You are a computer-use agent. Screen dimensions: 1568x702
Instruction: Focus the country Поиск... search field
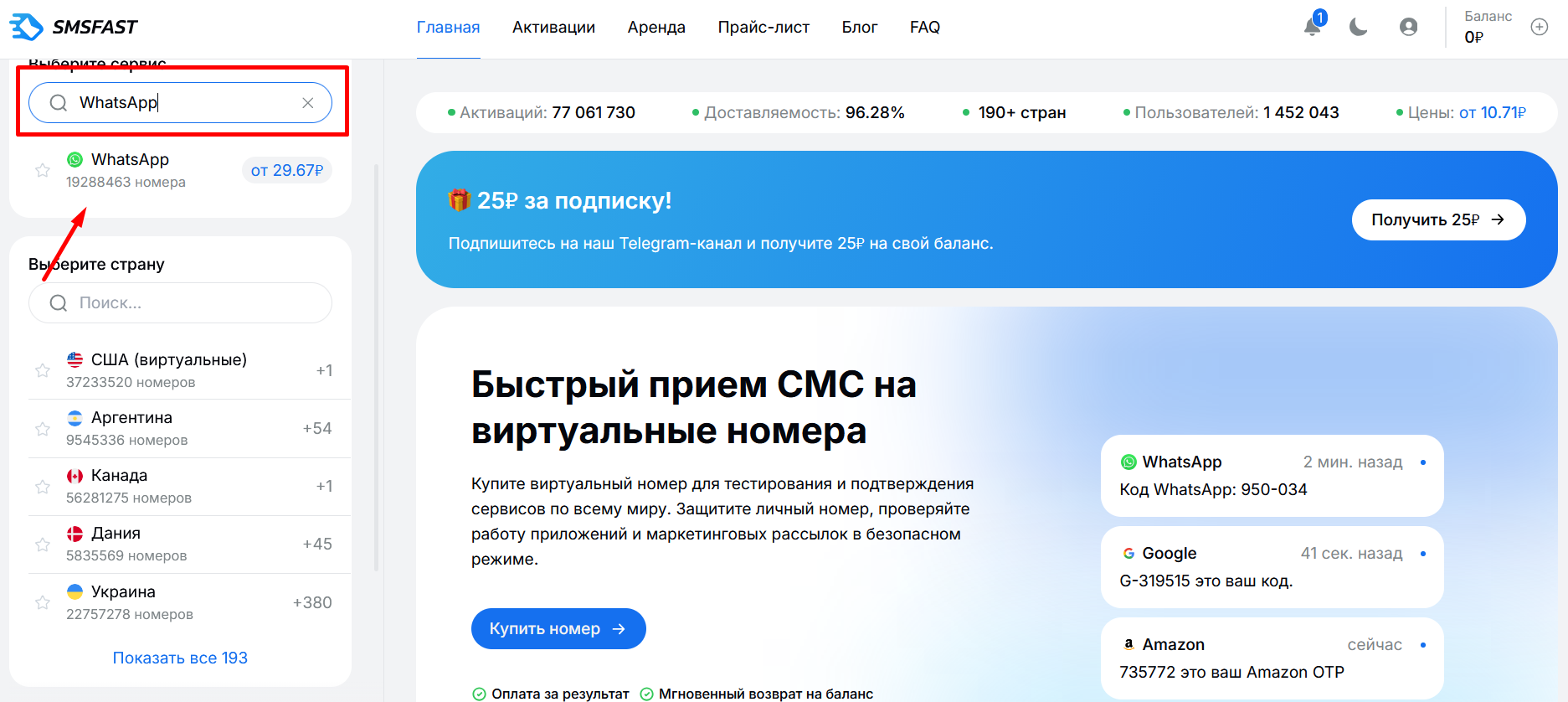(180, 303)
